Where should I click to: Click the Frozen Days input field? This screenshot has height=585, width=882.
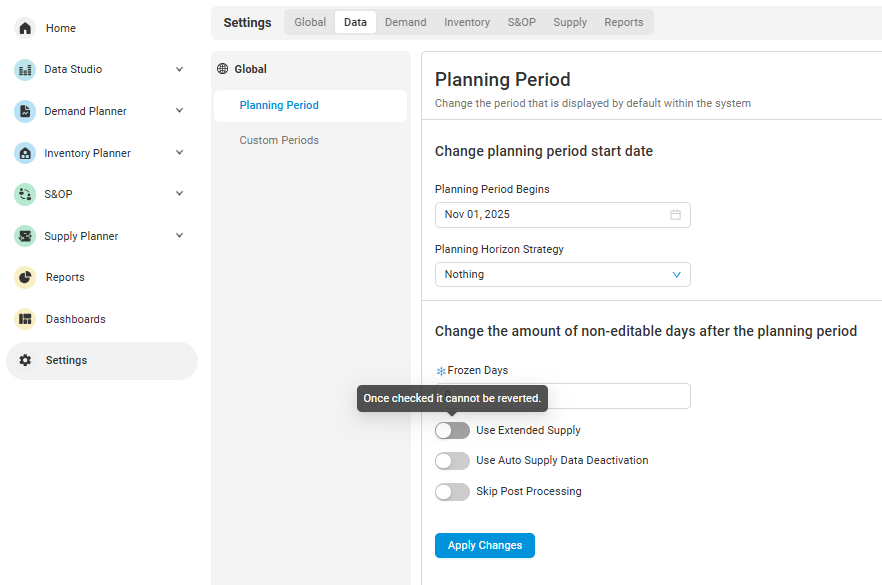(620, 396)
